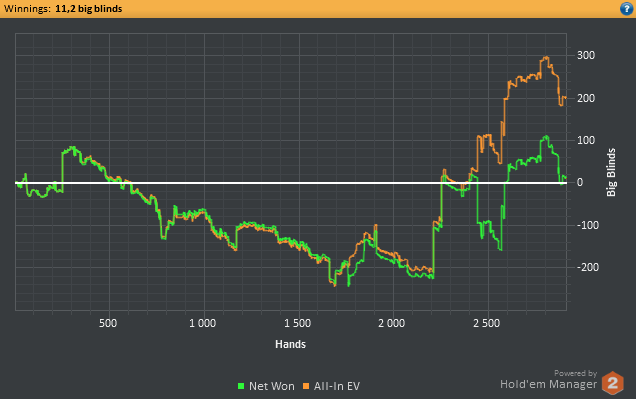
Task: Click the 2 000 hands axis label
Action: point(391,323)
